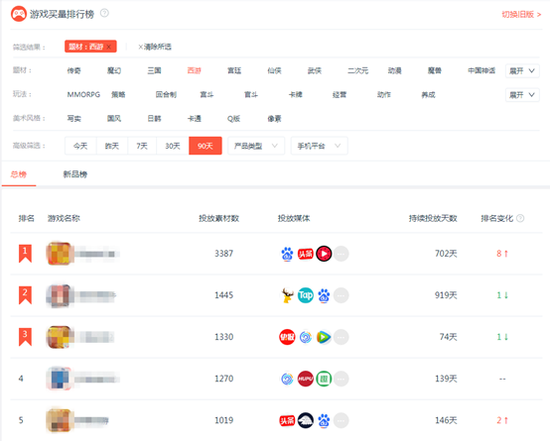Filter by 养成 gameplay
Screen dimensions: 550x441
(x=428, y=94)
